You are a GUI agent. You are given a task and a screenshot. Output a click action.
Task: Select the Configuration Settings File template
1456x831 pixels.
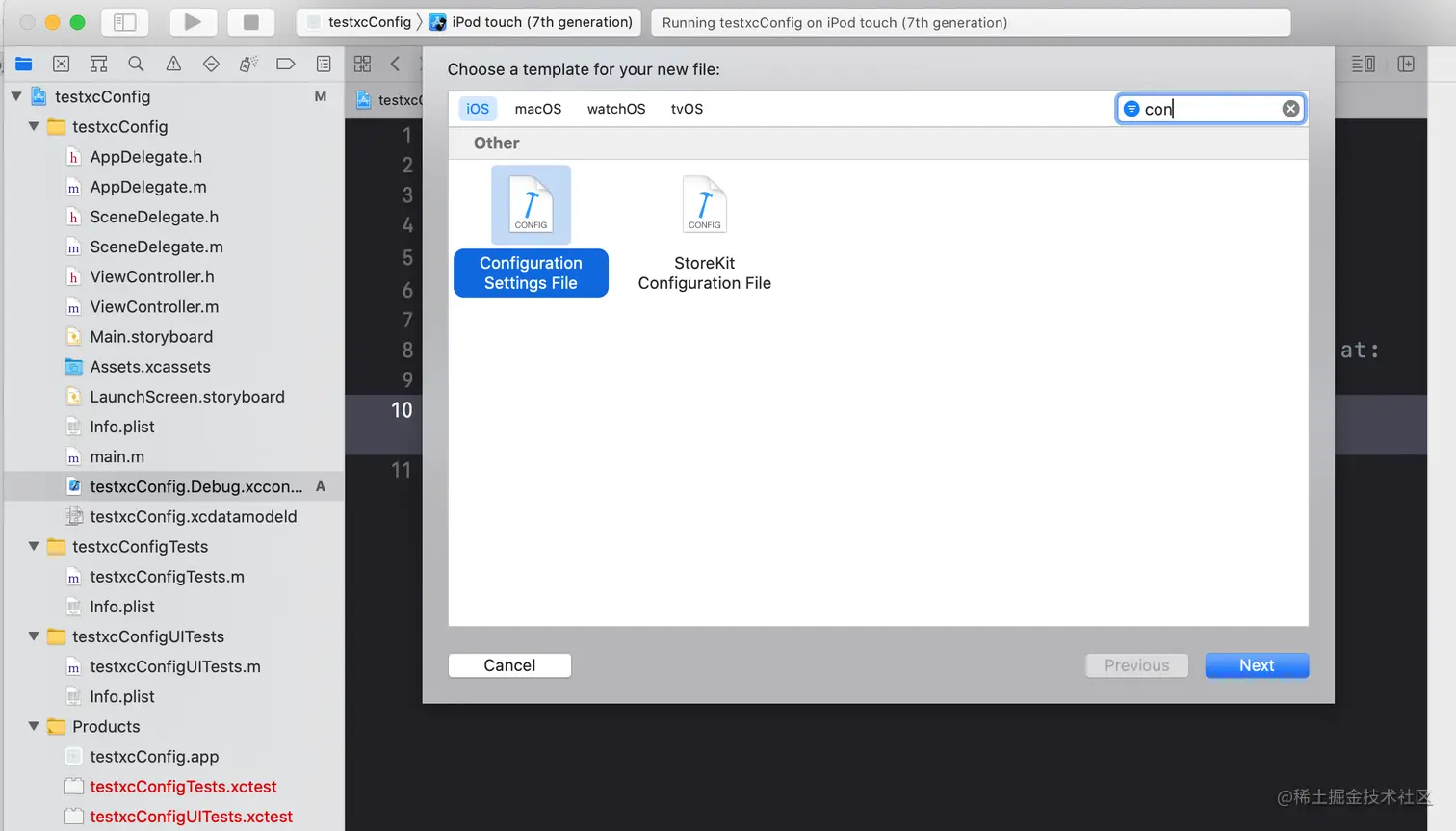(531, 231)
